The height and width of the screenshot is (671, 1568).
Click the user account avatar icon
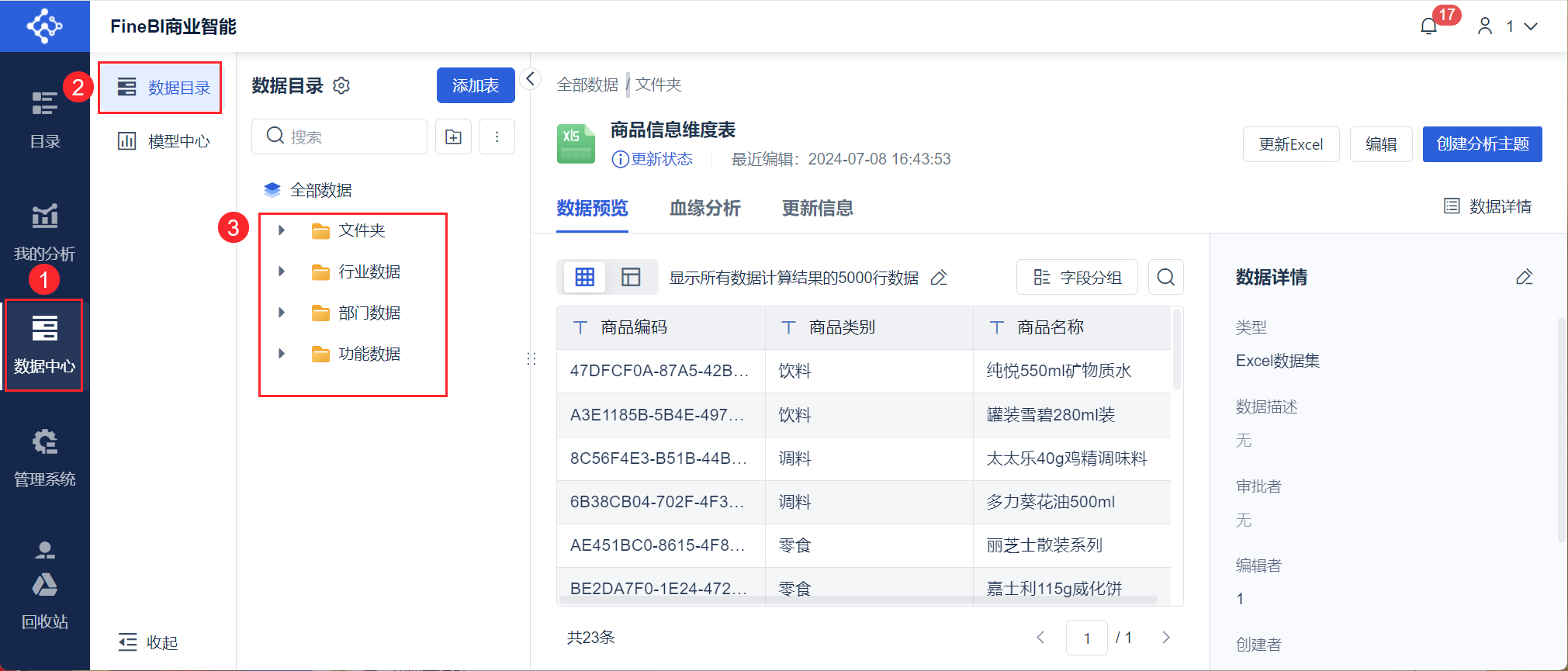tap(1485, 26)
